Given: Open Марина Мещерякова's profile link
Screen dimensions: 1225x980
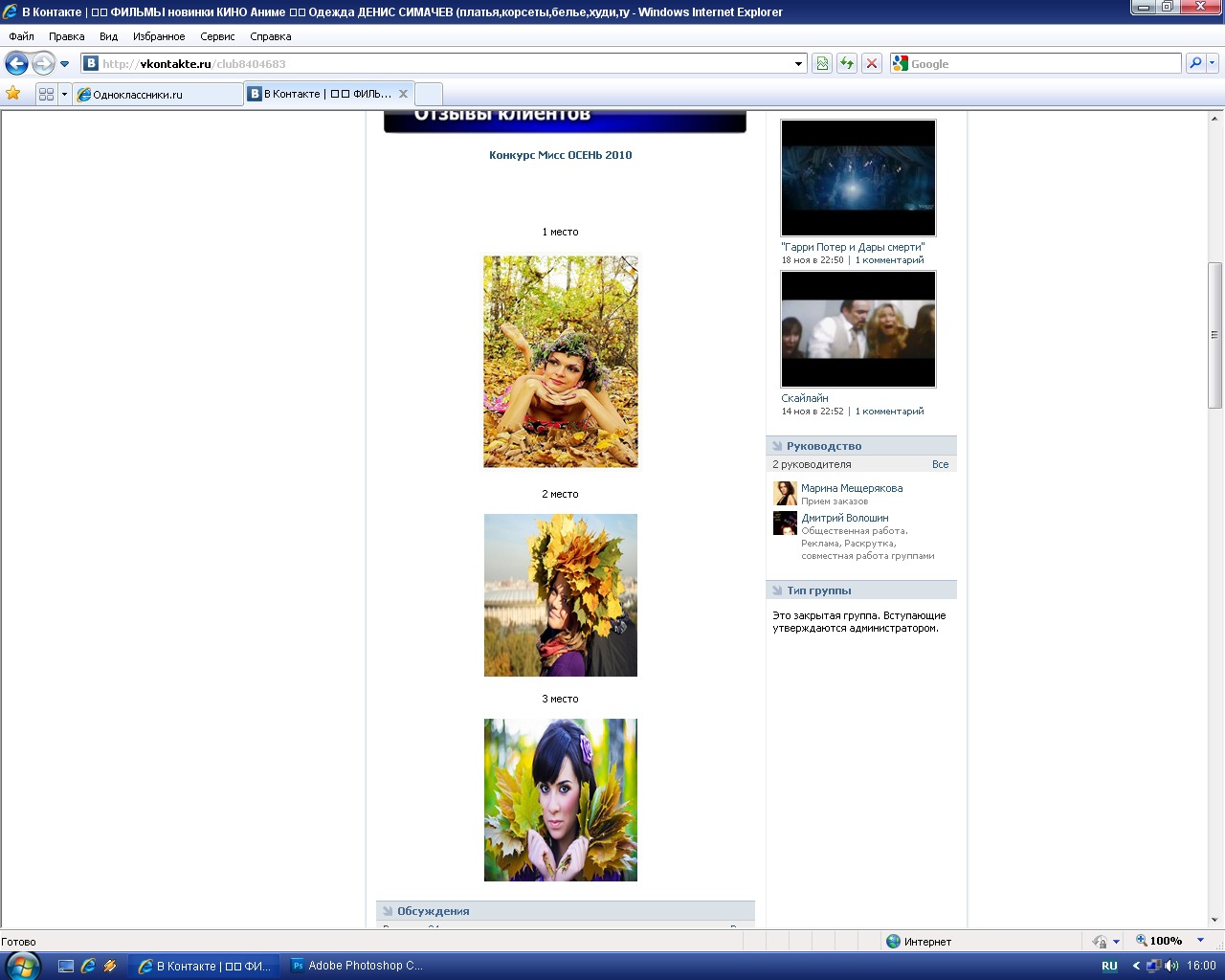Looking at the screenshot, I should coord(852,488).
